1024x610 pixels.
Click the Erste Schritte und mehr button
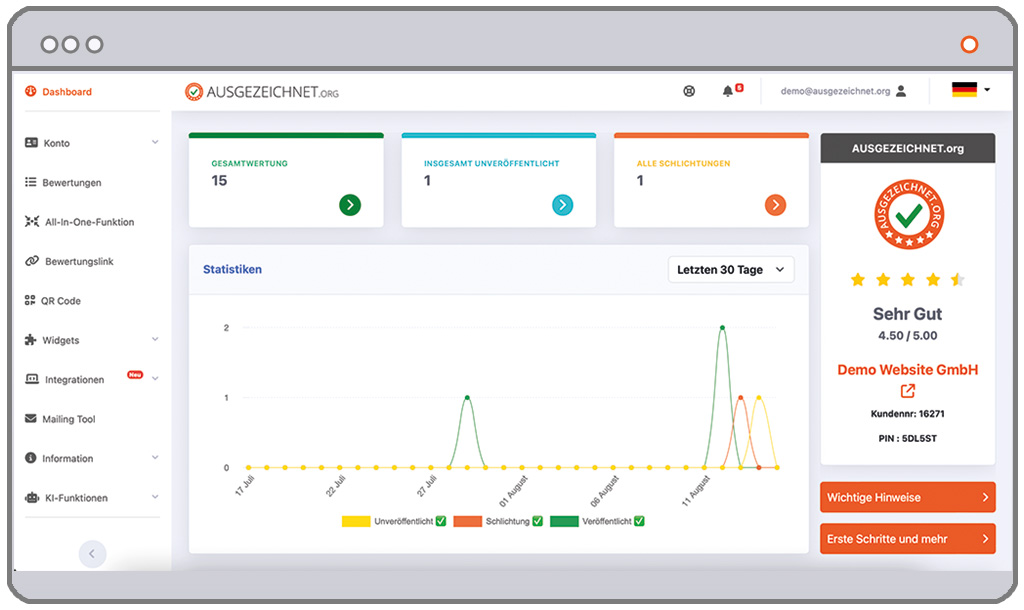907,539
